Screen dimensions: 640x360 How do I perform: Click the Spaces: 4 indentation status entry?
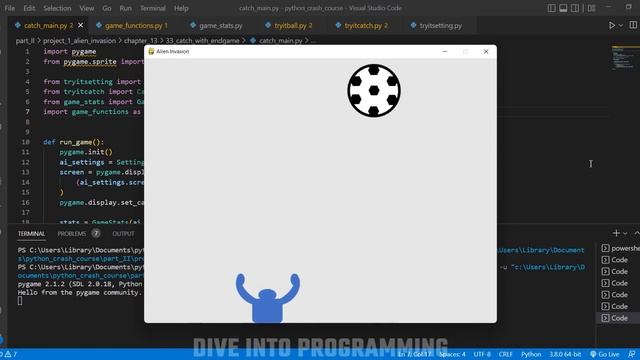tap(452, 354)
